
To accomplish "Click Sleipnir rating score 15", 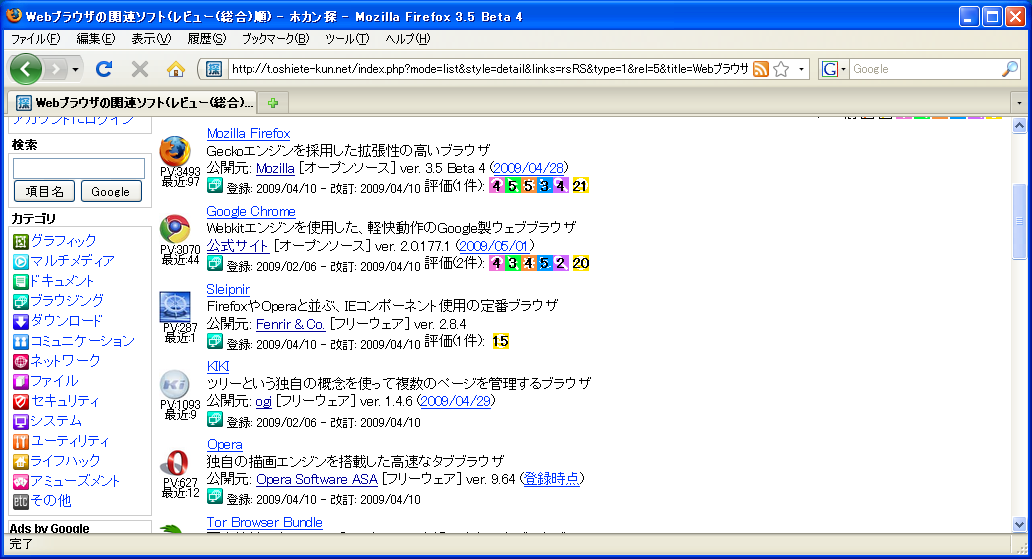I will 500,341.
